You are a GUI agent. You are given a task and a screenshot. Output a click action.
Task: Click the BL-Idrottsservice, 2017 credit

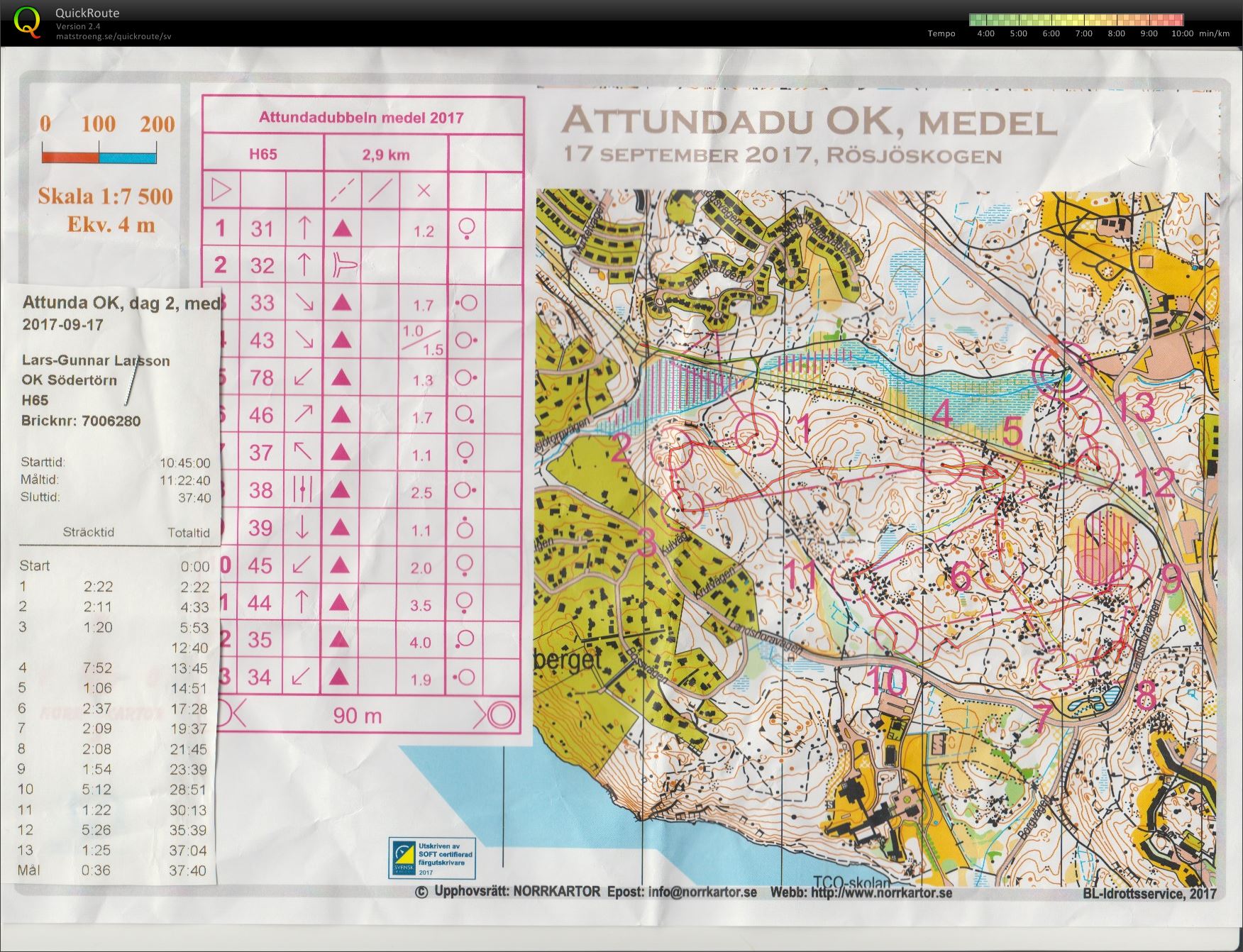tap(1149, 894)
